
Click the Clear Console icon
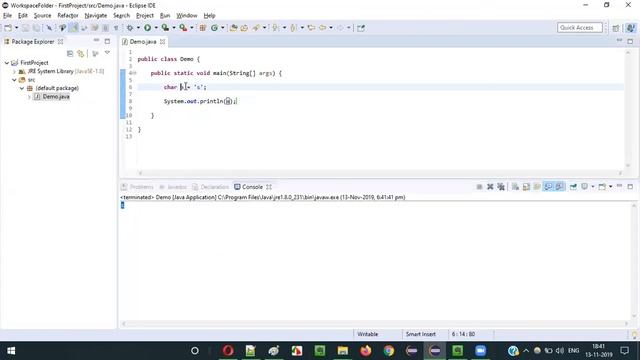(x=516, y=187)
